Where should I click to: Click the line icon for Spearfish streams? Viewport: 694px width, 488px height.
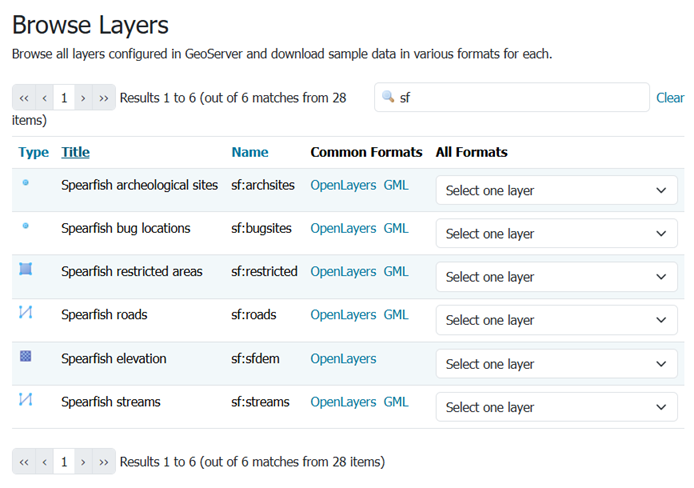25,400
